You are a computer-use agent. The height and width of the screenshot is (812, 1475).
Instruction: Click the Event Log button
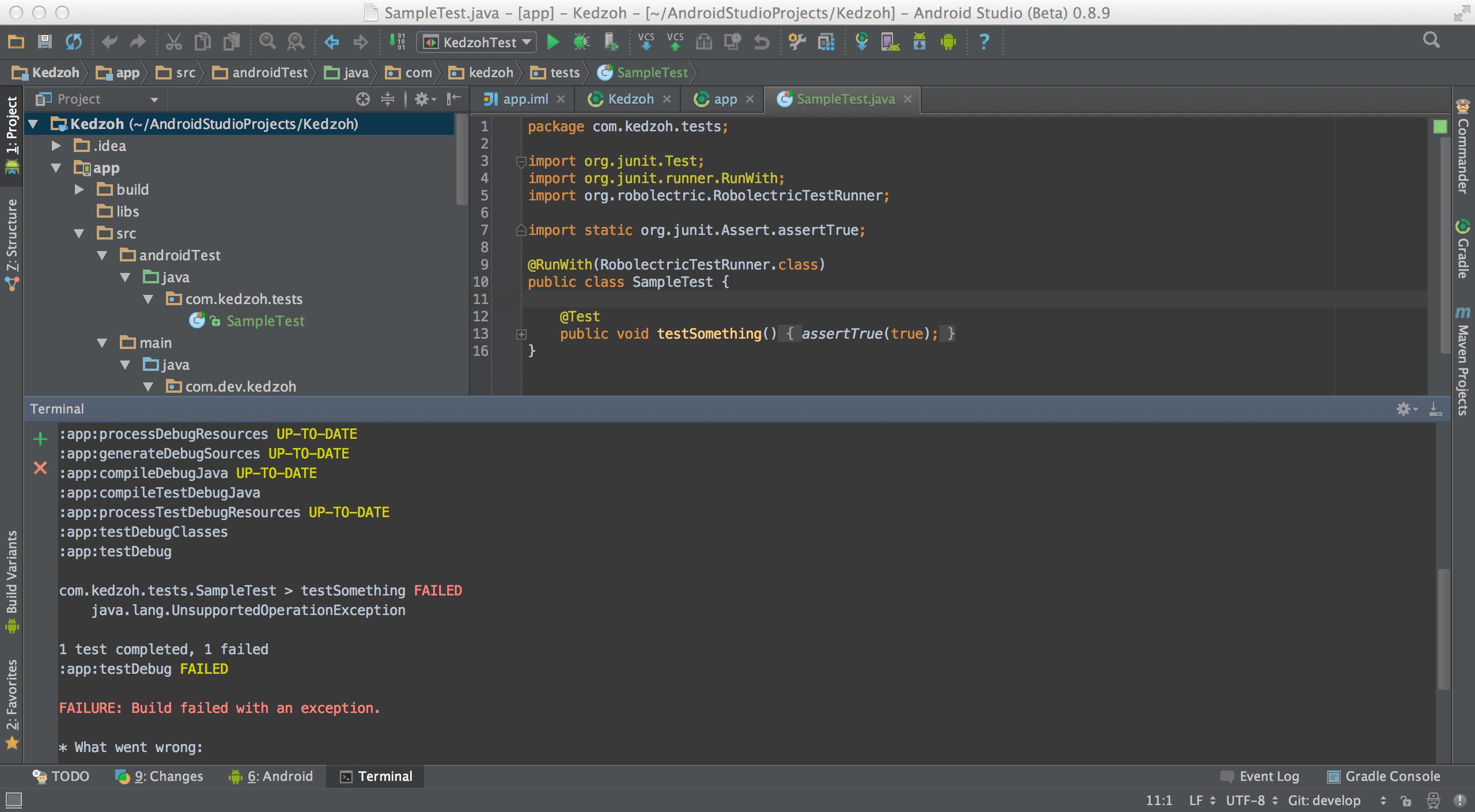1260,776
